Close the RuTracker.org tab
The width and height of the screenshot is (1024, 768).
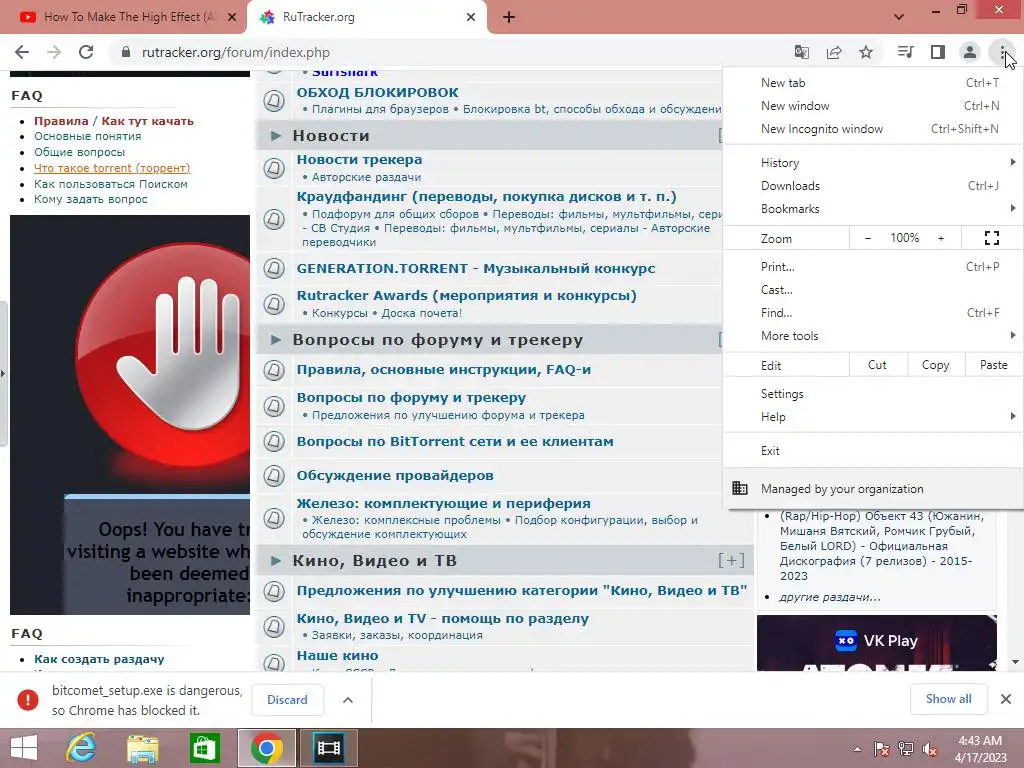[471, 17]
